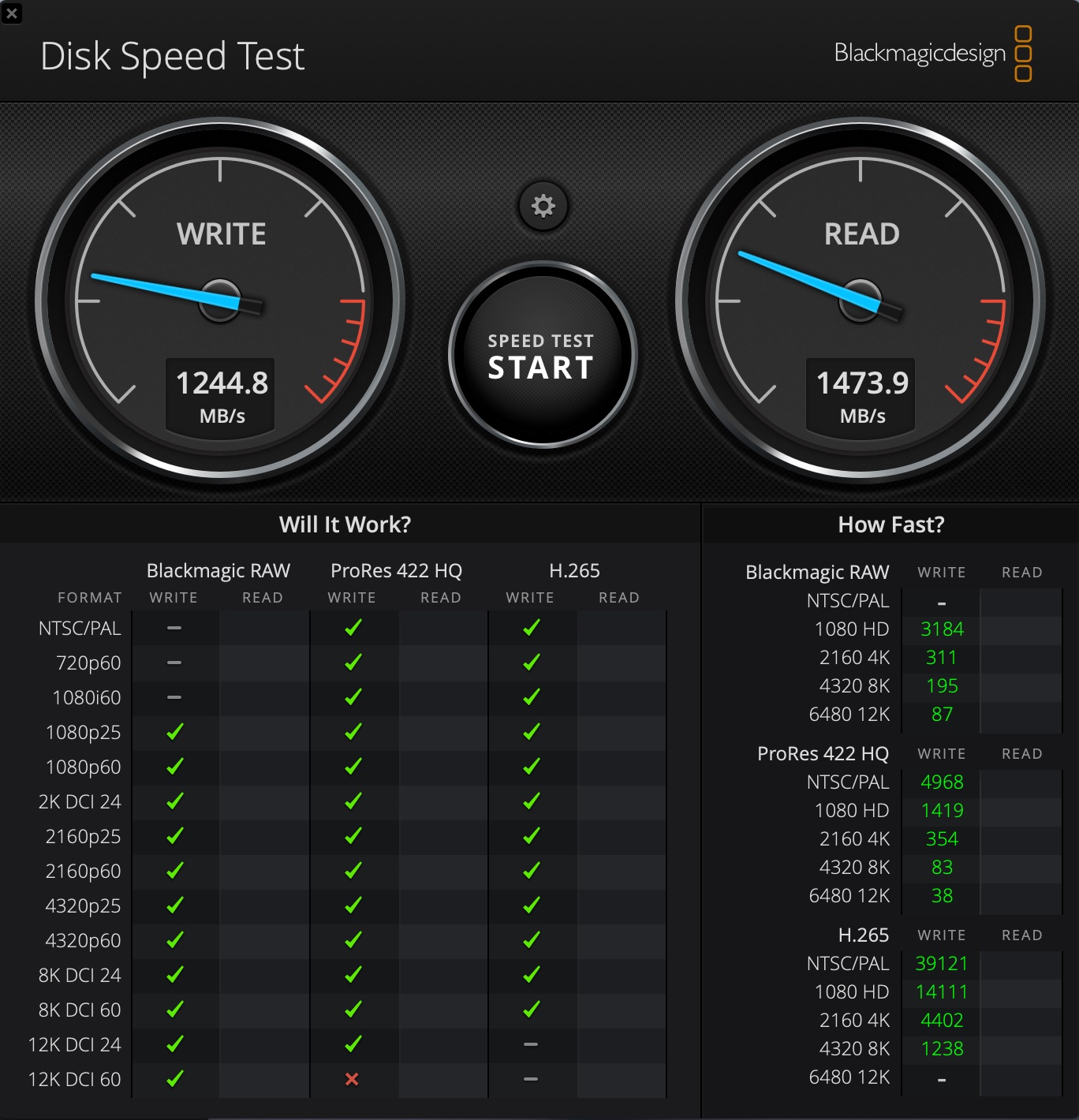Click the How Fast? panel header
The width and height of the screenshot is (1079, 1120).
tap(890, 525)
